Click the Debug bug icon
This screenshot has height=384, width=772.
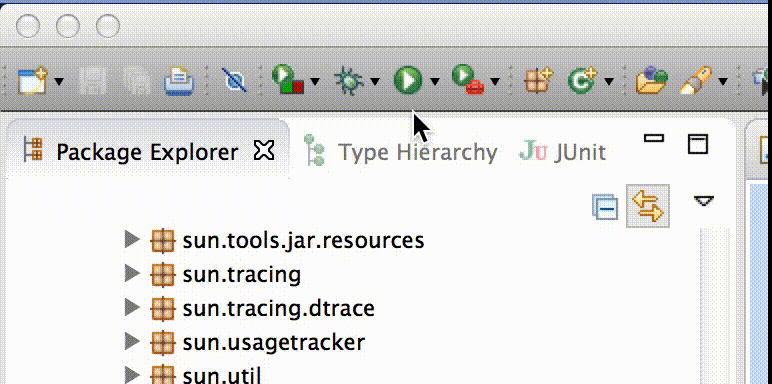pyautogui.click(x=349, y=81)
